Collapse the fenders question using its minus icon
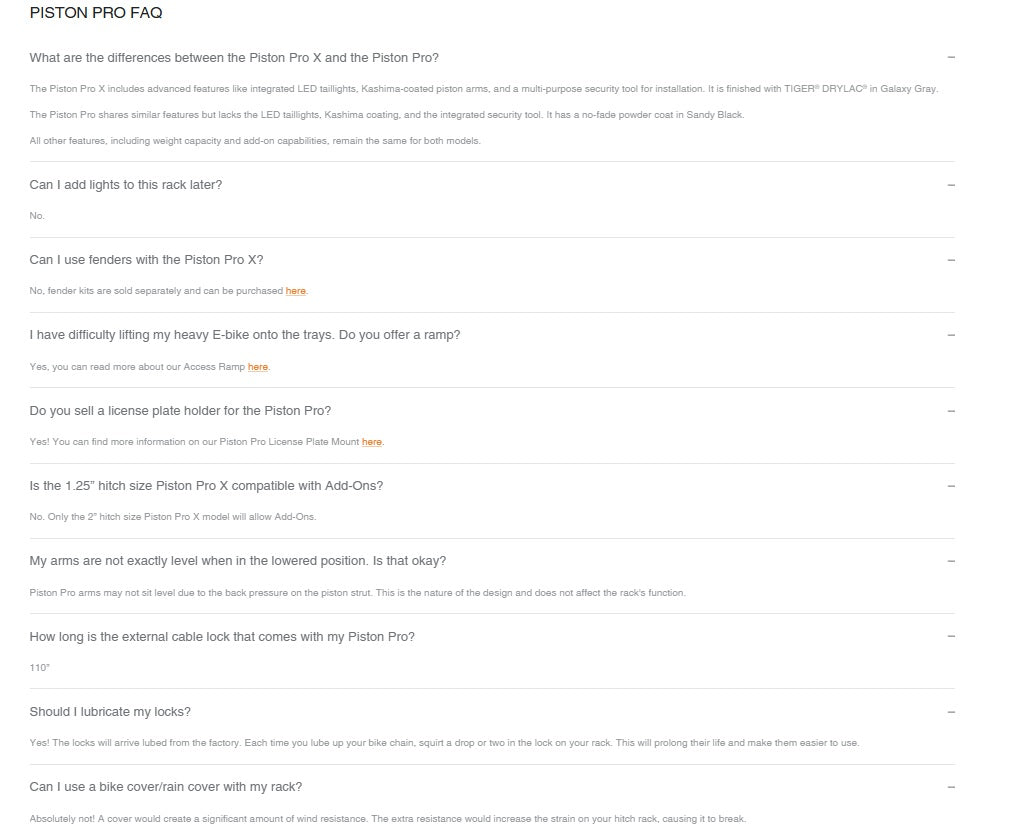This screenshot has width=1013, height=829. click(x=950, y=260)
